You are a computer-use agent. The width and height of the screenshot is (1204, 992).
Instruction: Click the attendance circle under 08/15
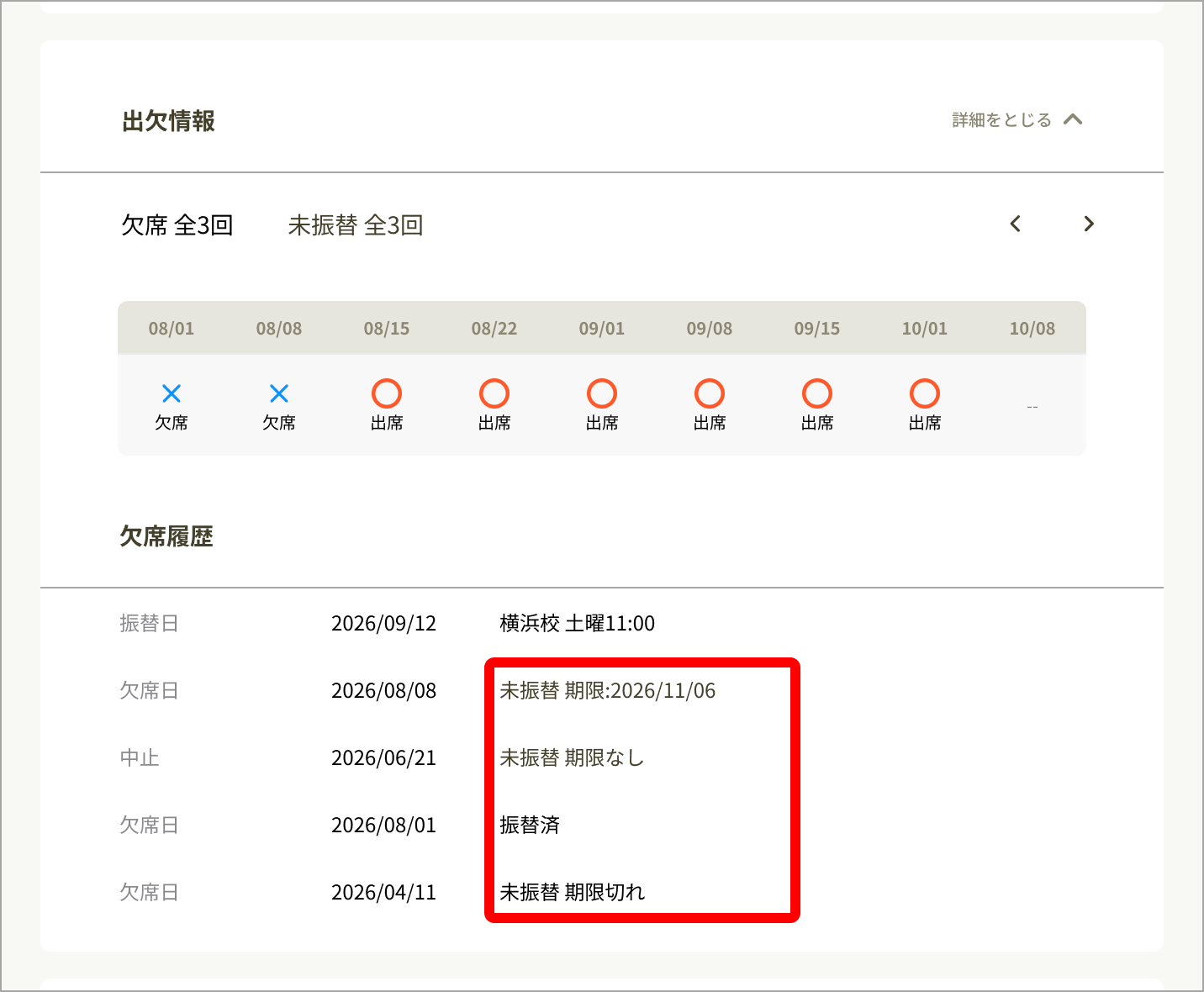click(387, 393)
